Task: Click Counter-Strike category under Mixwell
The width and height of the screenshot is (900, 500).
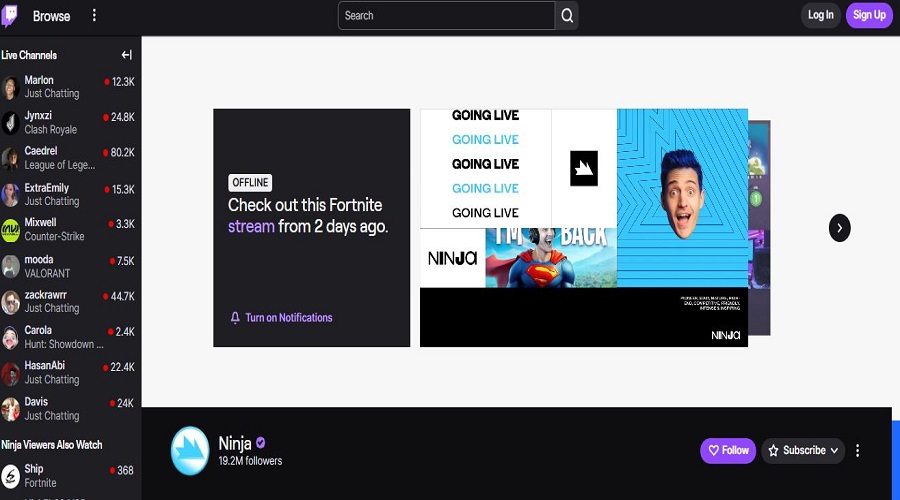Action: pyautogui.click(x=54, y=237)
